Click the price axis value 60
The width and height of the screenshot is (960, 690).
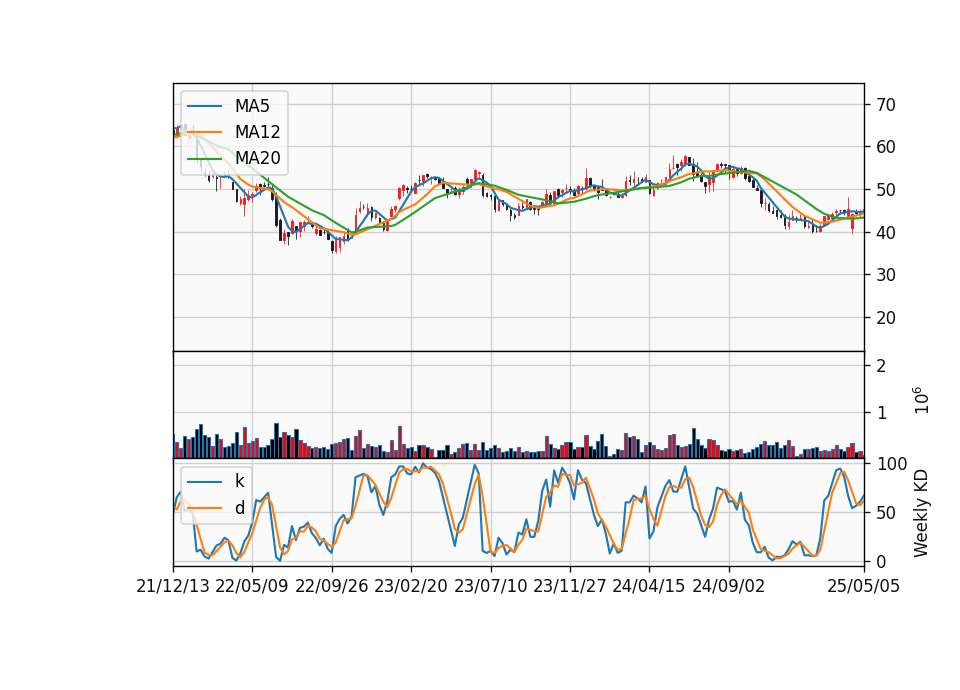886,147
